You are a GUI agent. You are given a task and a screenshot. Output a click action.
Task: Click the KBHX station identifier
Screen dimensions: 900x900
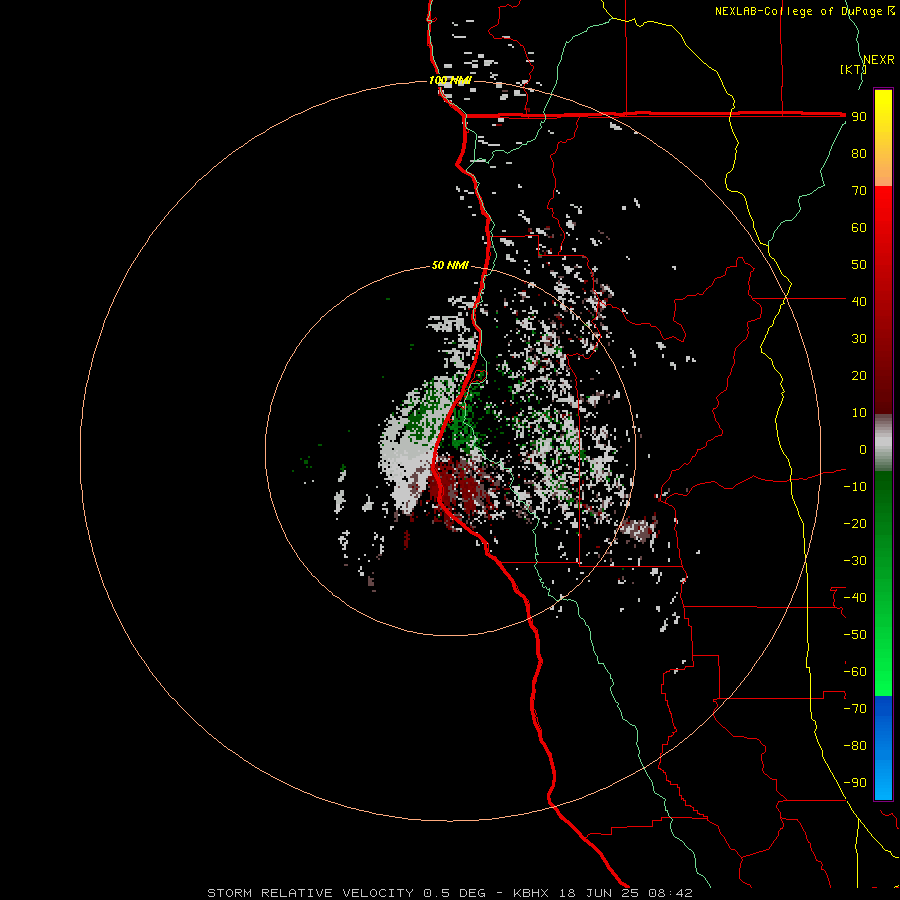coord(531,893)
